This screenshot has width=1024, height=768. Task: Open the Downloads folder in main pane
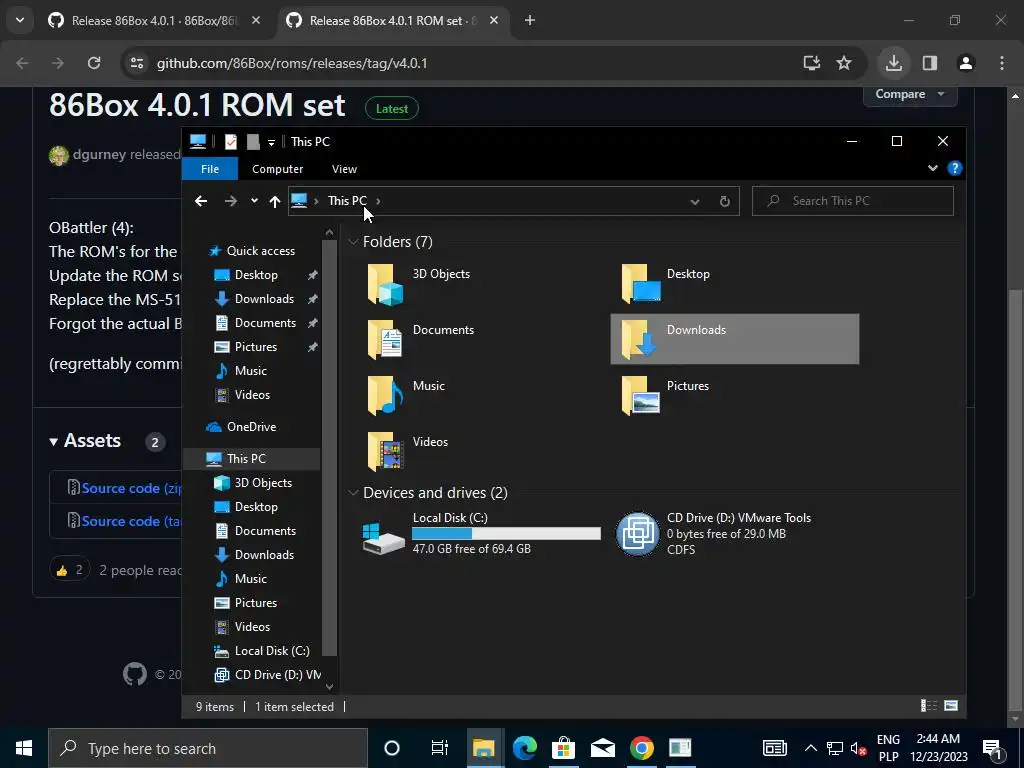pos(735,339)
